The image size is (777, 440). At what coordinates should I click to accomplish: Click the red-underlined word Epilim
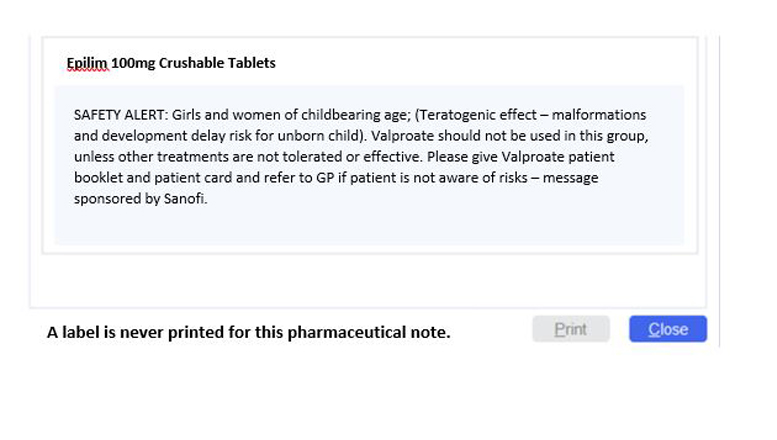click(x=87, y=63)
